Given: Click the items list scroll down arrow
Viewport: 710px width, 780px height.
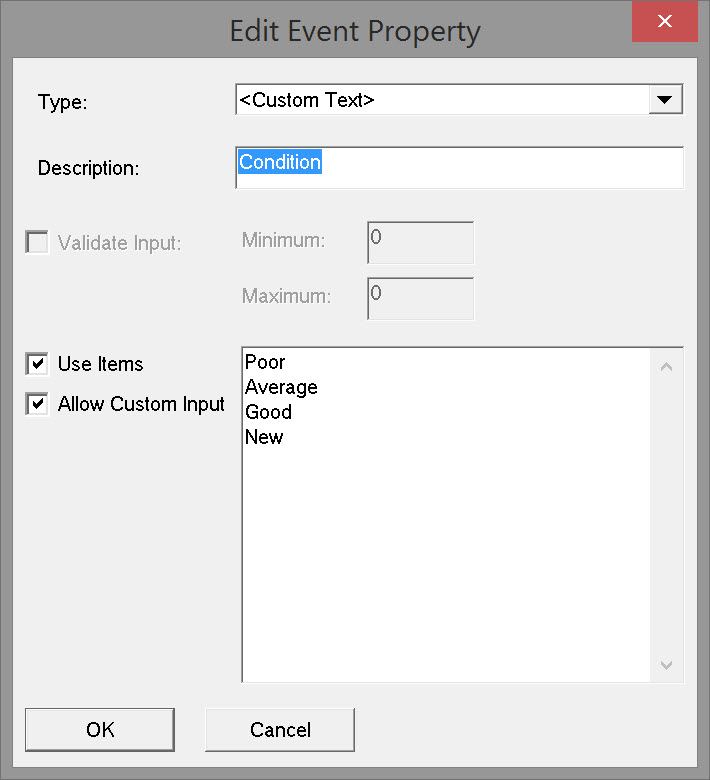Looking at the screenshot, I should point(667,665).
